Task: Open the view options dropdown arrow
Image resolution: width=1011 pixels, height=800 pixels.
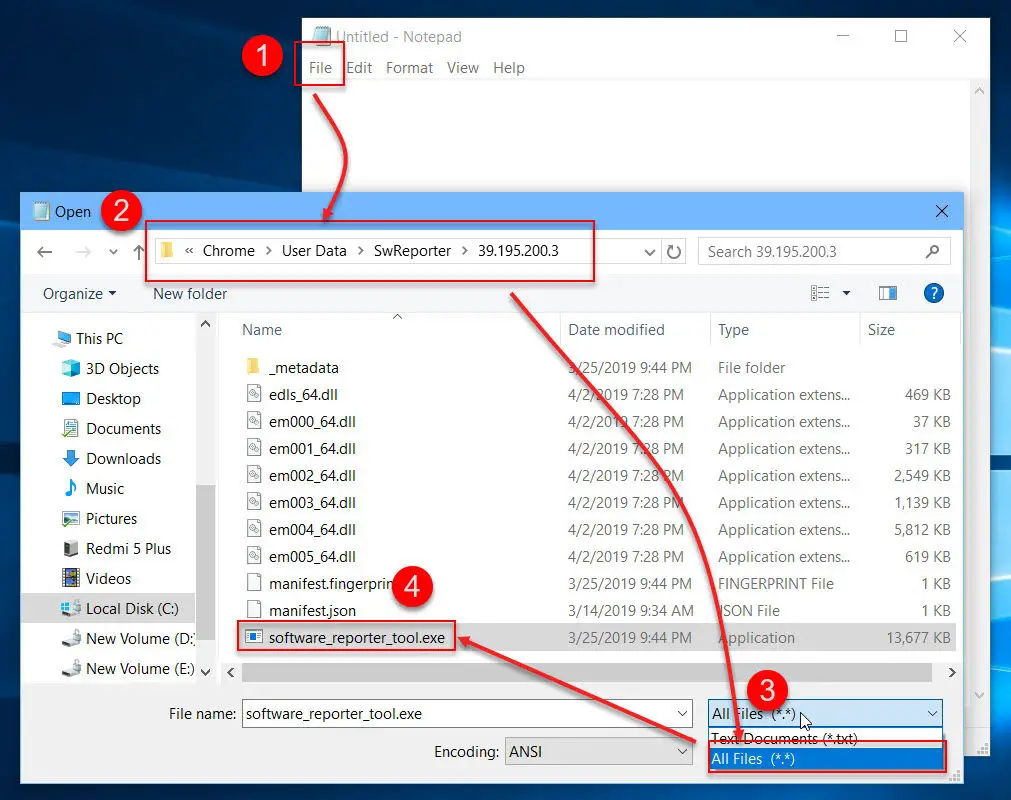Action: (x=847, y=293)
